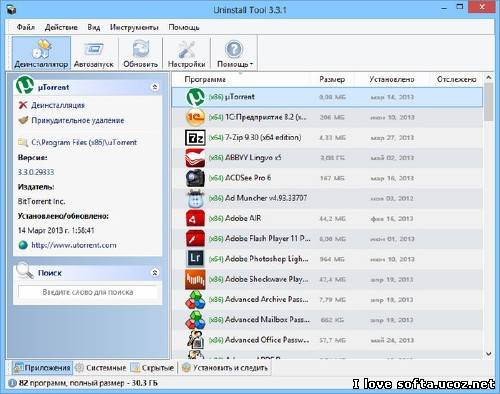The height and width of the screenshot is (394, 500).
Task: Click the Advanced Office Password program icon
Action: 195,340
